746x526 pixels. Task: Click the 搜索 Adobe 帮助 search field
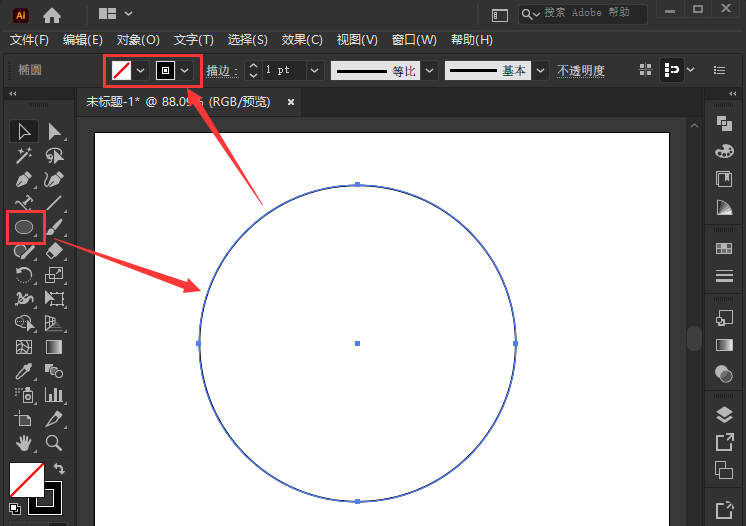[x=582, y=14]
